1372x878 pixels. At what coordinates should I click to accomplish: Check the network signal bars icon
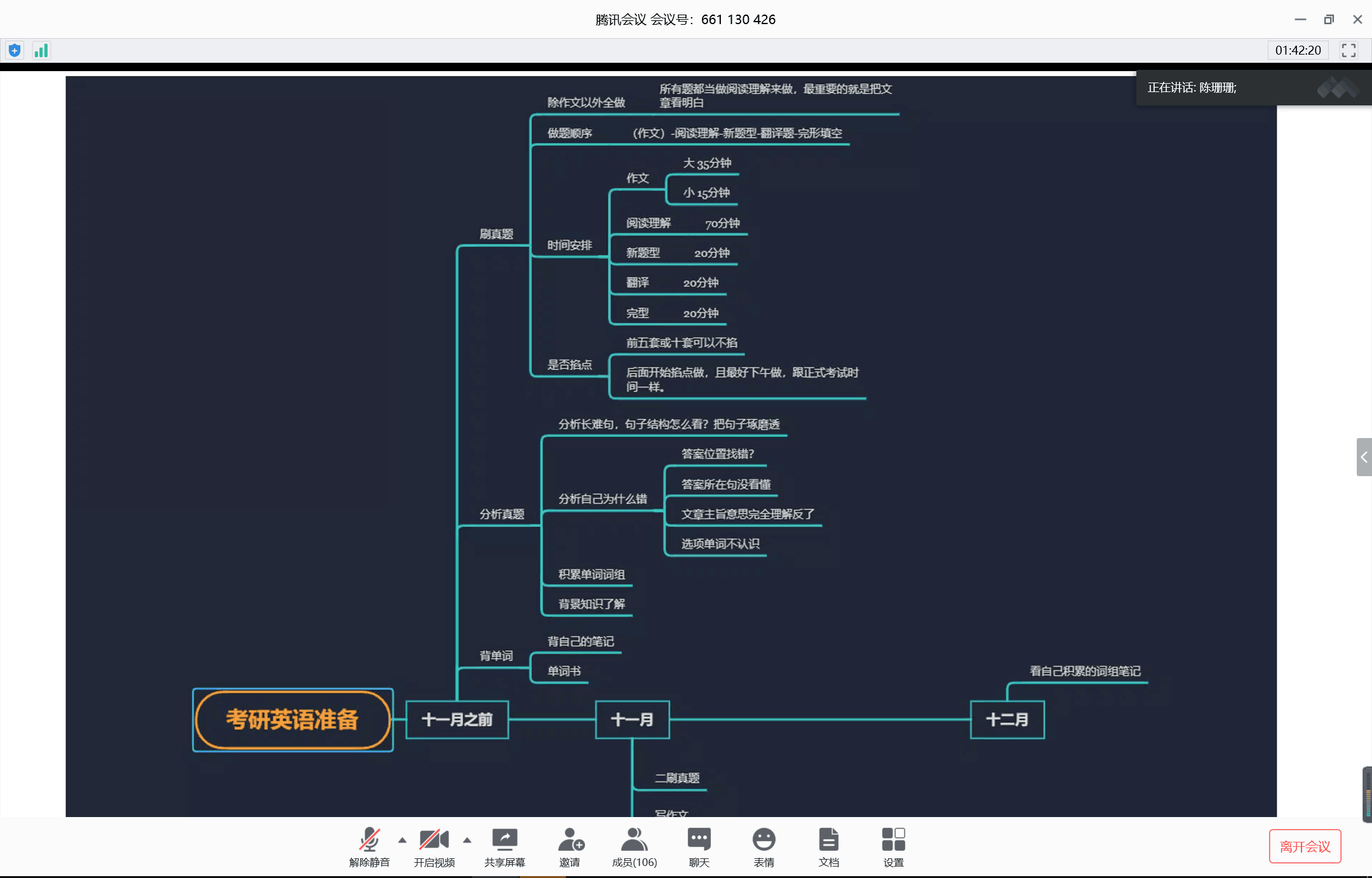41,50
